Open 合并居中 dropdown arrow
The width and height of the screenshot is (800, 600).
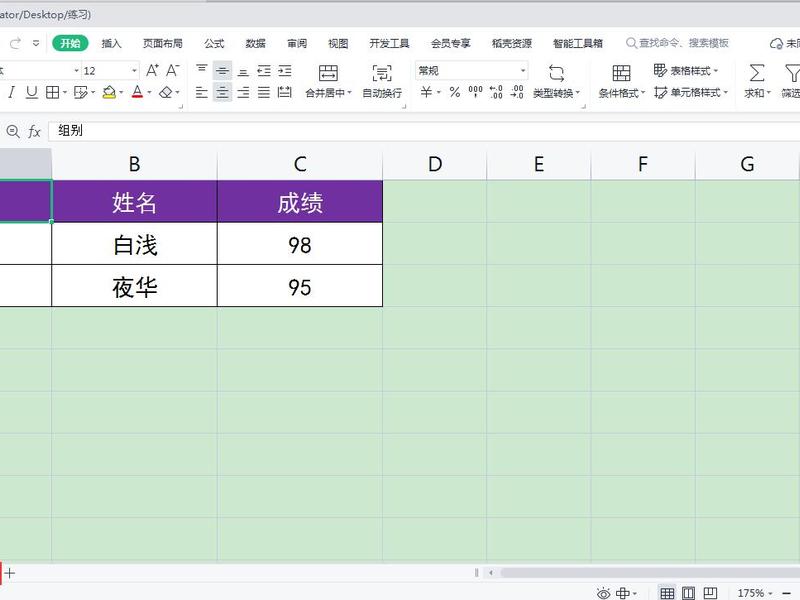click(x=349, y=93)
